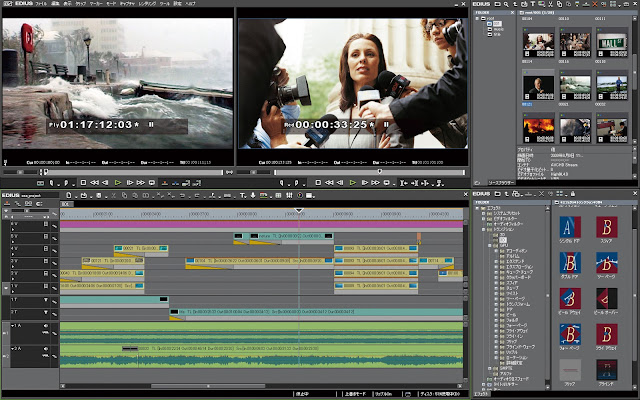Click the lock icon in effects panel
The image size is (640, 400).
573,194
